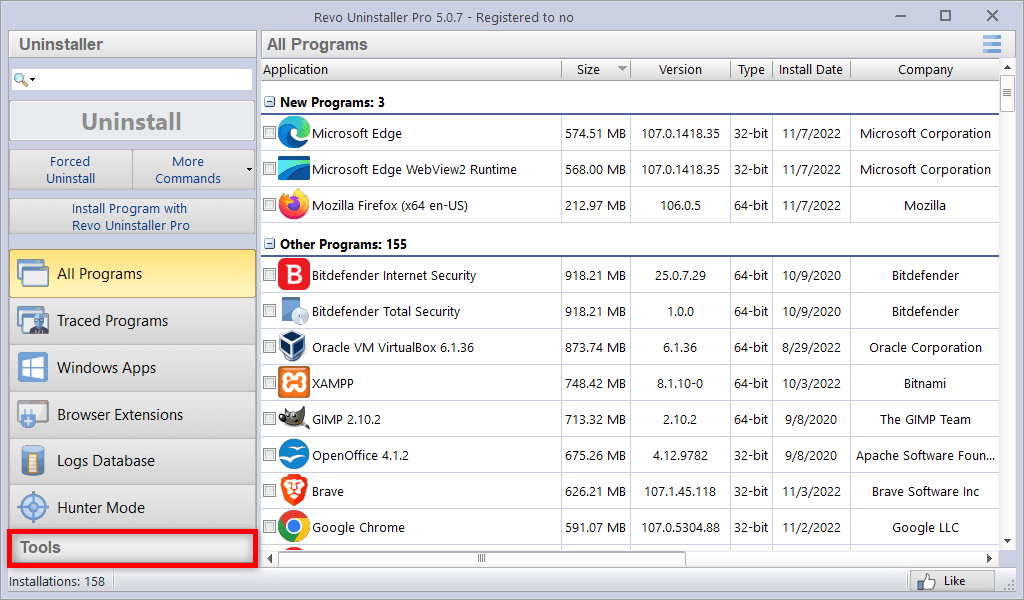Check the Oracle VM VirtualBox checkbox
Image resolution: width=1024 pixels, height=600 pixels.
[x=269, y=346]
